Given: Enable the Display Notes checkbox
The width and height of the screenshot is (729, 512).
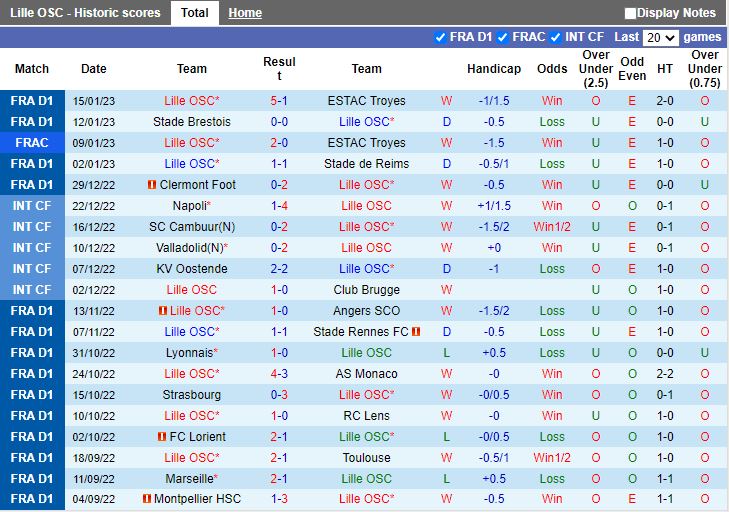Looking at the screenshot, I should coord(630,13).
